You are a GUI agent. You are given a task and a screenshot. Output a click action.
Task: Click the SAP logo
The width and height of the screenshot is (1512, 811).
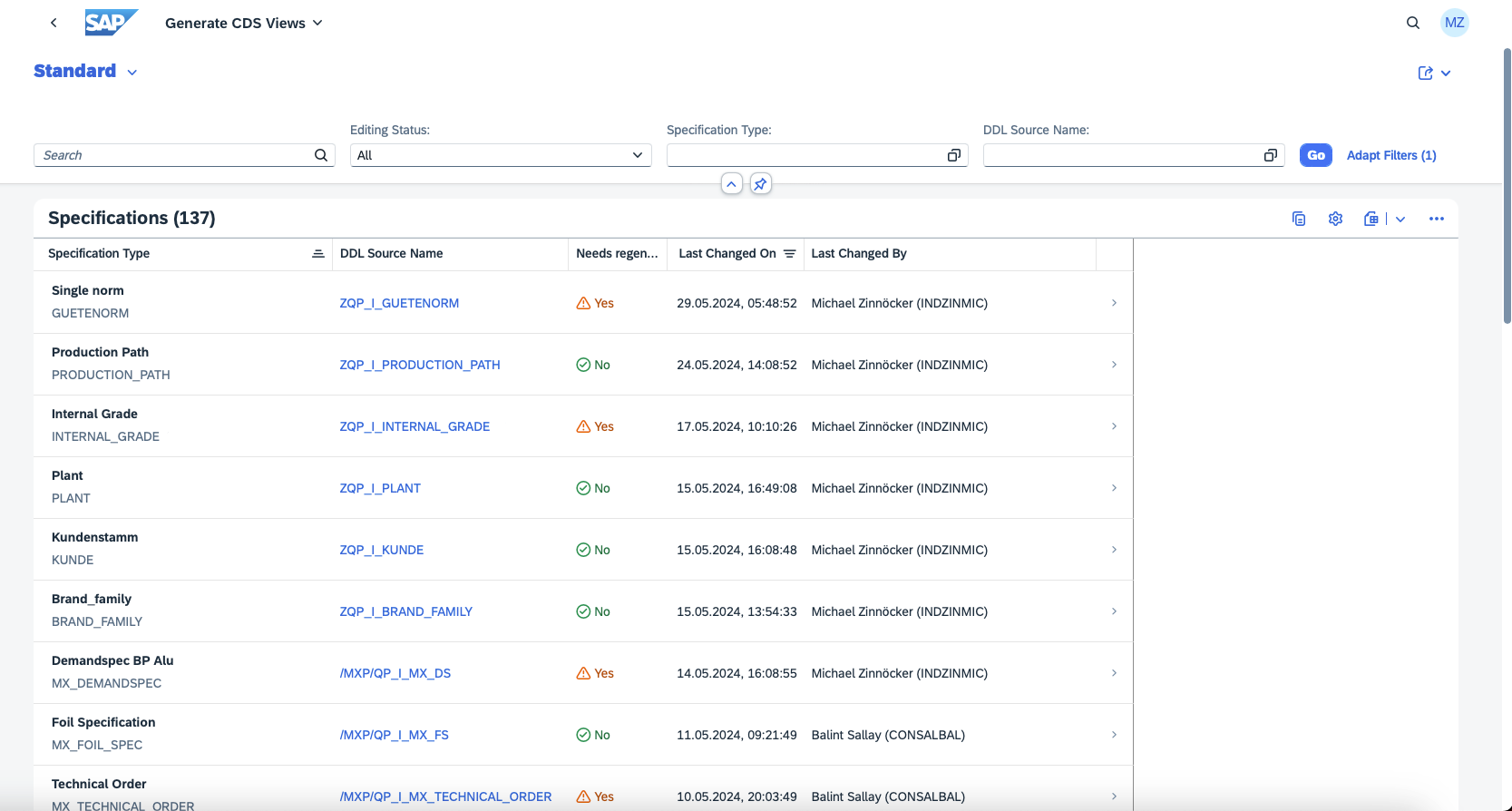[112, 23]
